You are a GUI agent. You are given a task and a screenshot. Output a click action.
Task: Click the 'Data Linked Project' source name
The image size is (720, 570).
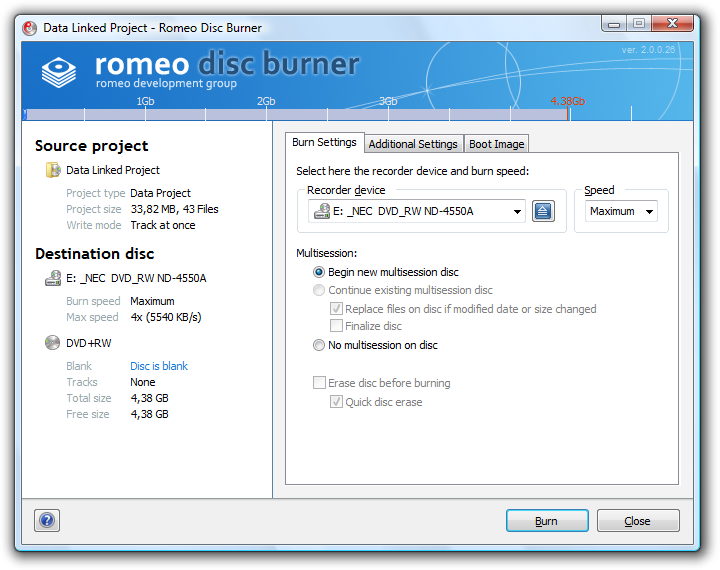point(112,170)
